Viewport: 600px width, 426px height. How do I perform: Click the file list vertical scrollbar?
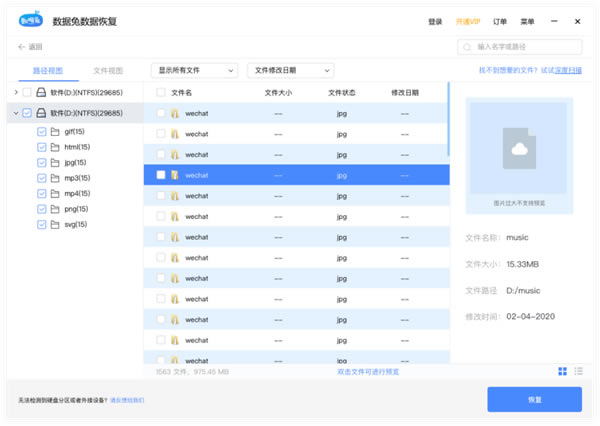click(x=448, y=119)
